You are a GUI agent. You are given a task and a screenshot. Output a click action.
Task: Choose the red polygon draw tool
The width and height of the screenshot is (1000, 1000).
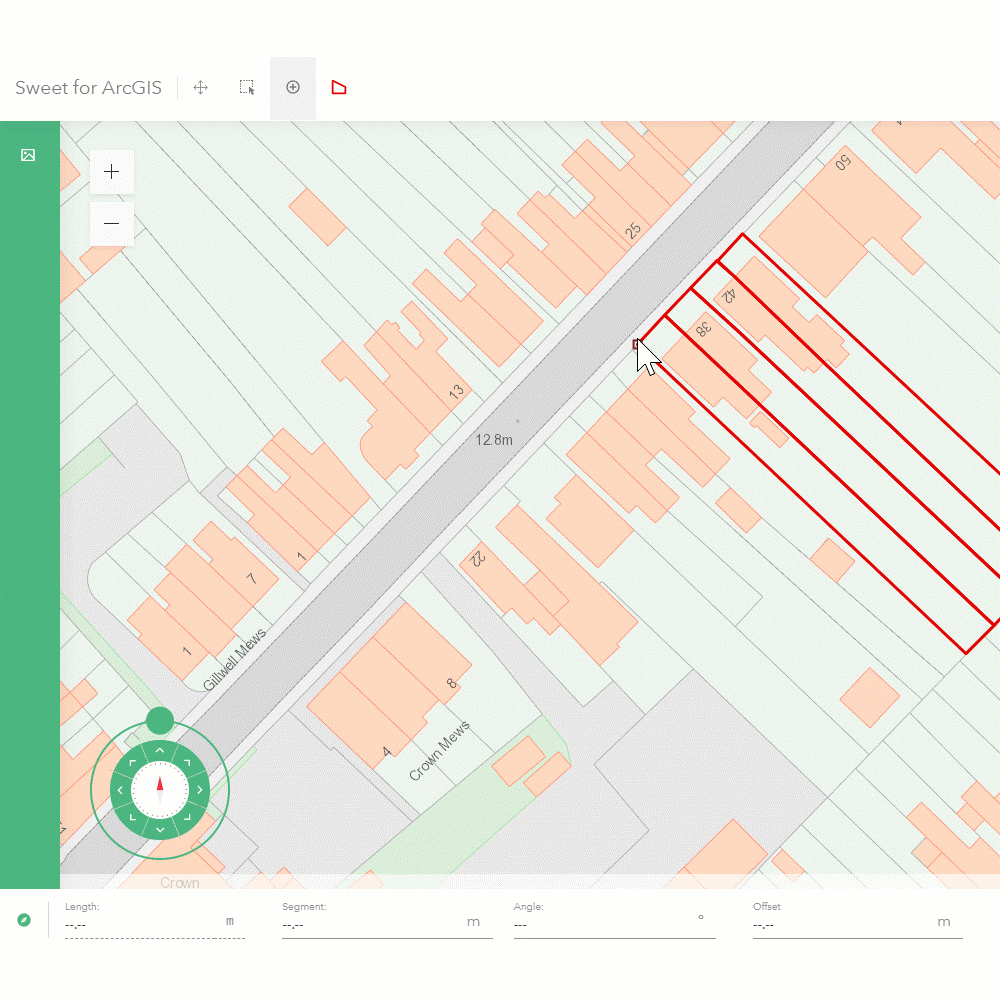pyautogui.click(x=339, y=88)
